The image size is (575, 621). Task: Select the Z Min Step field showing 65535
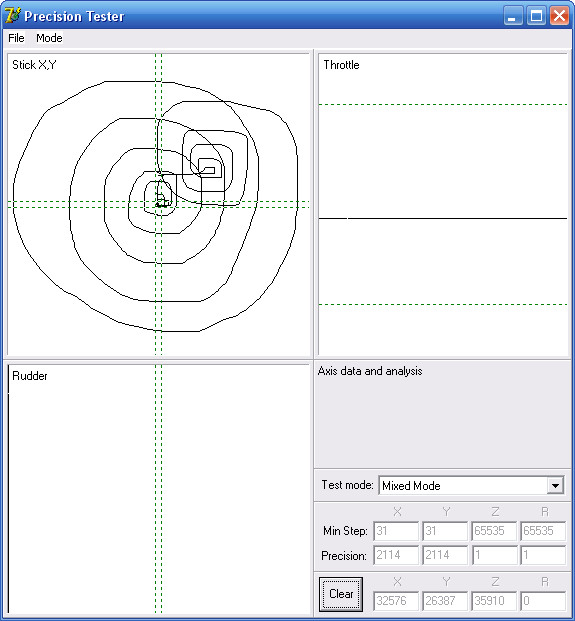pyautogui.click(x=494, y=531)
